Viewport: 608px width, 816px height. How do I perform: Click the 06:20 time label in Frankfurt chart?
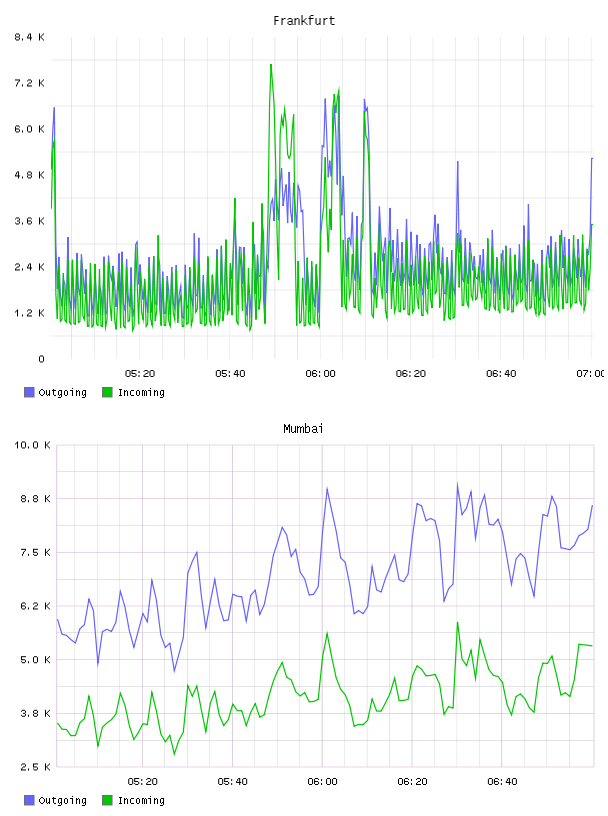(411, 374)
